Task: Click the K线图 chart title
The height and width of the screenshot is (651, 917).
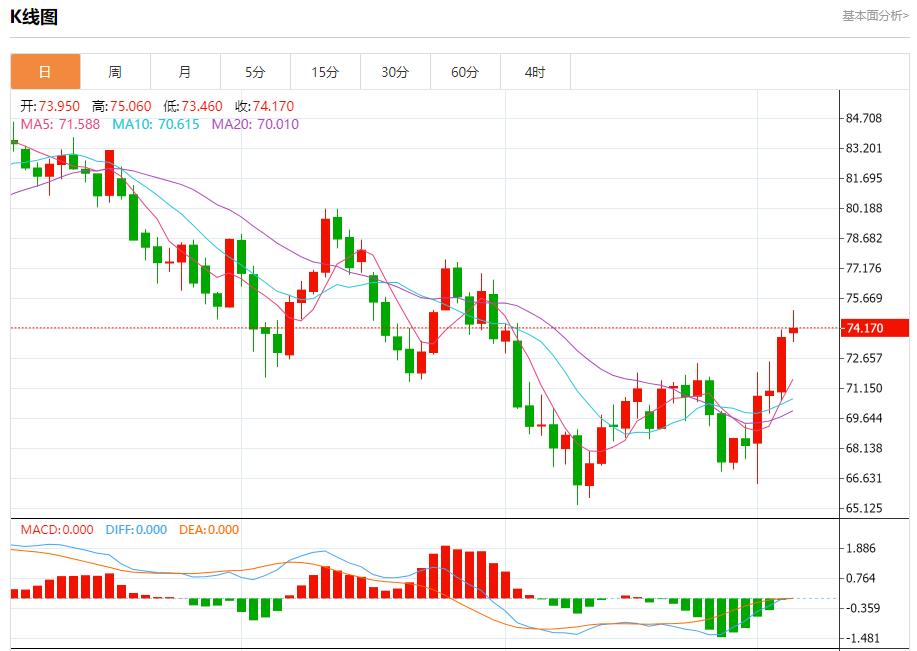Action: click(x=34, y=17)
